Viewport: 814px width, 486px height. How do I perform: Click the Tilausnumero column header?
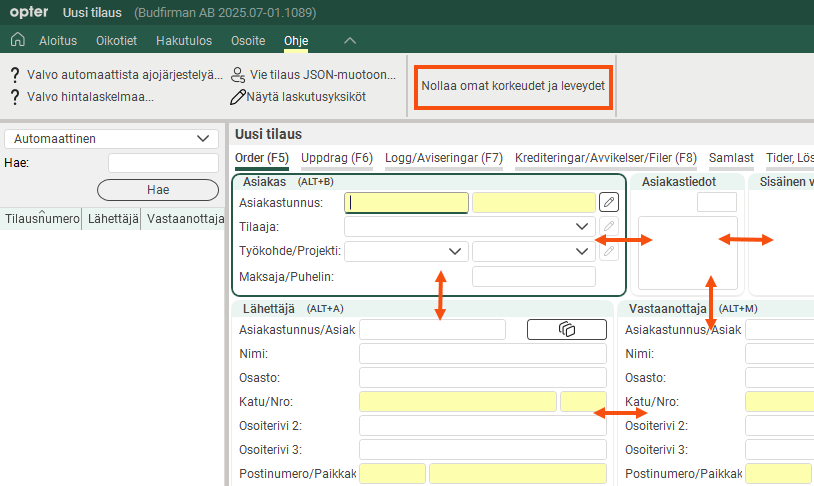click(42, 218)
